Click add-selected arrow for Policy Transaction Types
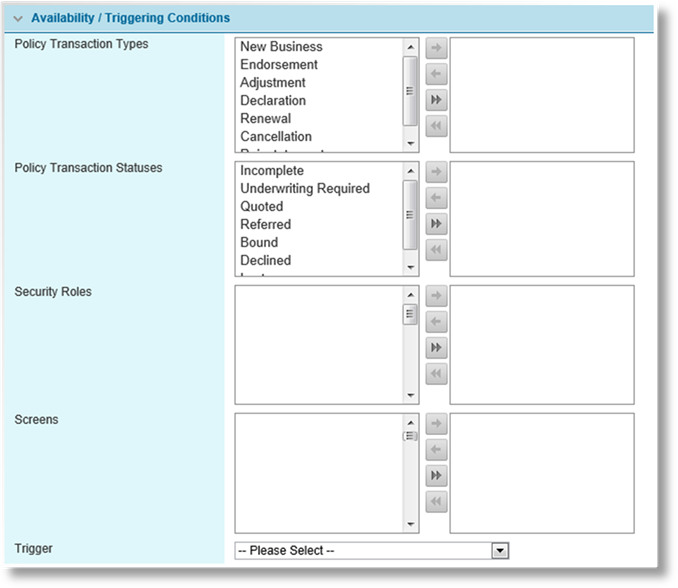Viewport: 678px width, 588px height. click(436, 48)
